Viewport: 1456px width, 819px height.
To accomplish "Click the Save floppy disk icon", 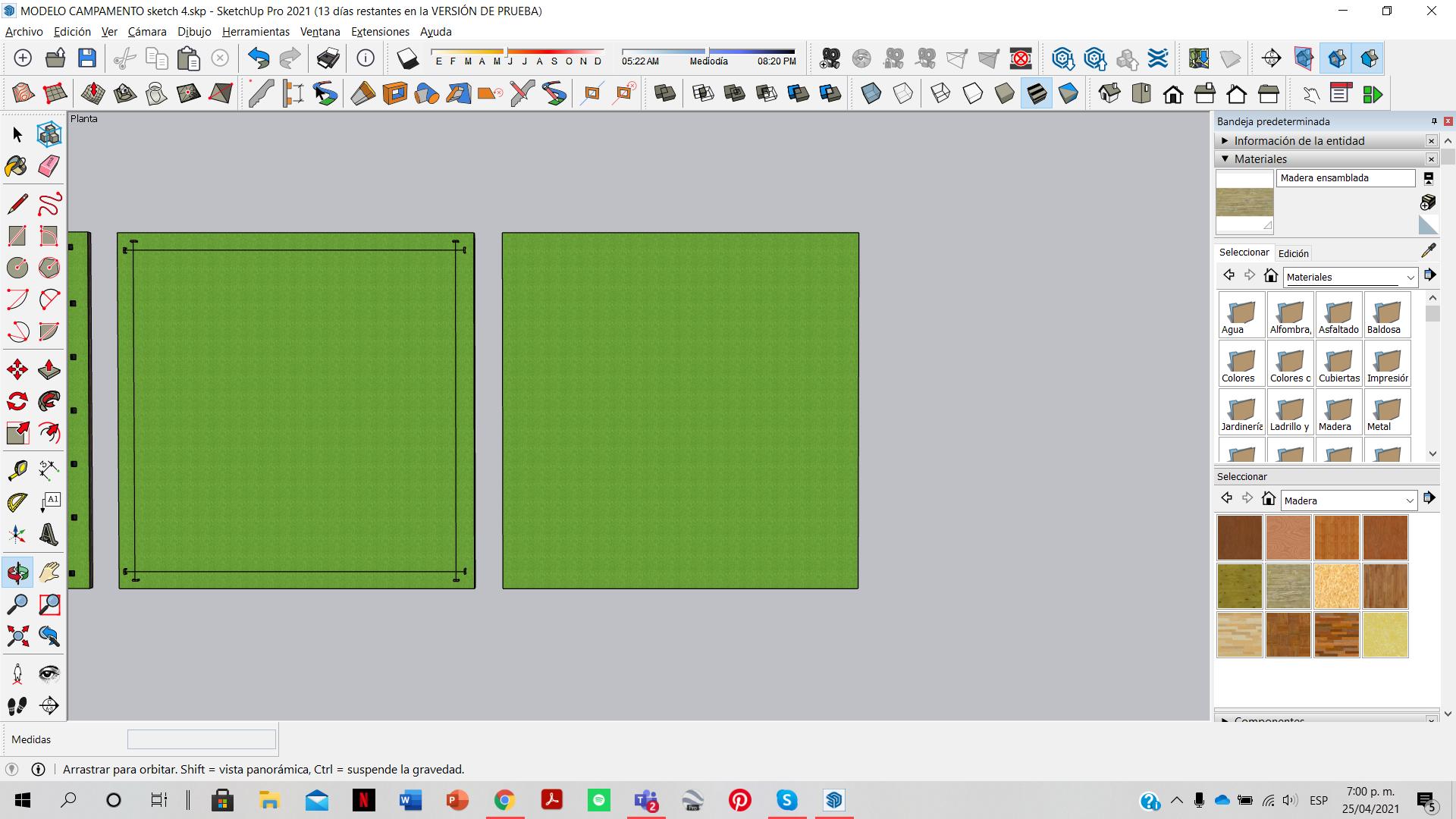I will (87, 58).
